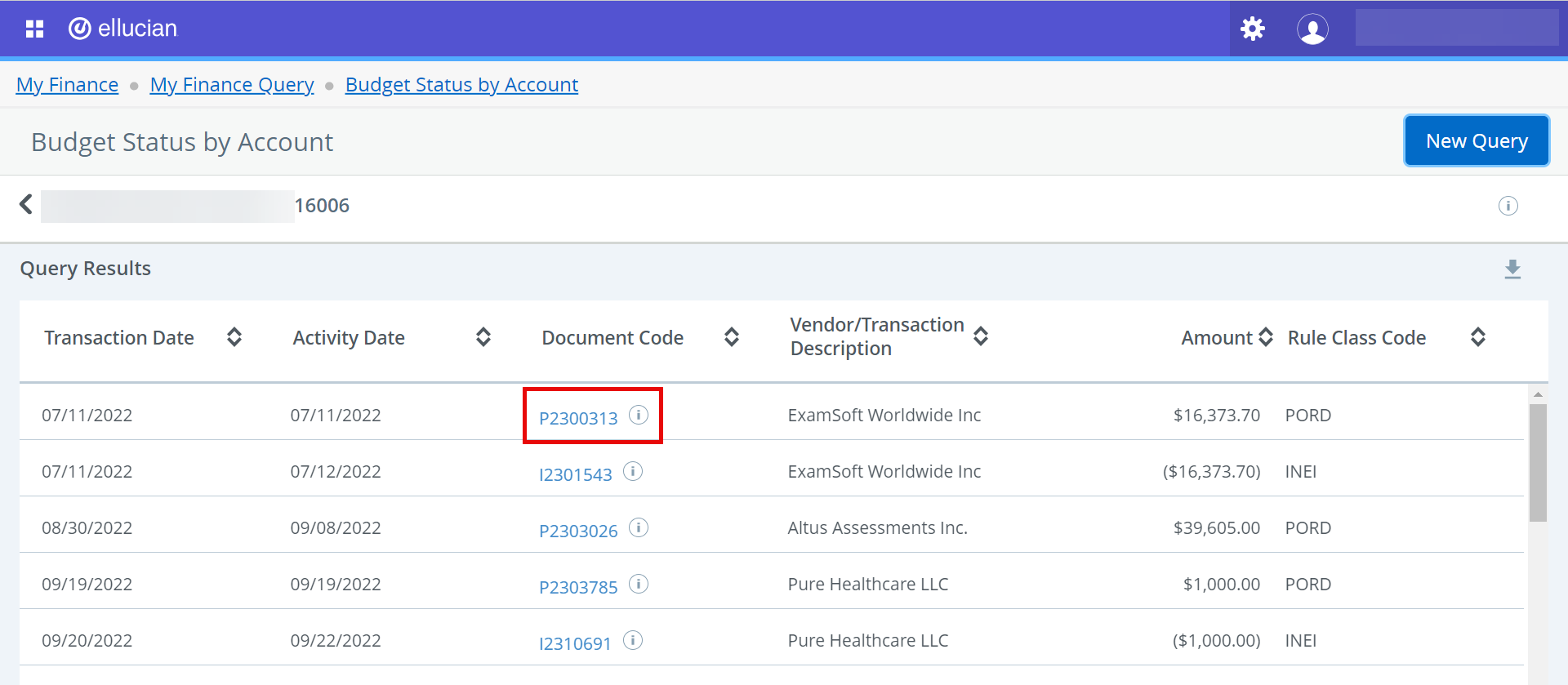Open Budget Status by Account breadcrumb

(x=461, y=85)
